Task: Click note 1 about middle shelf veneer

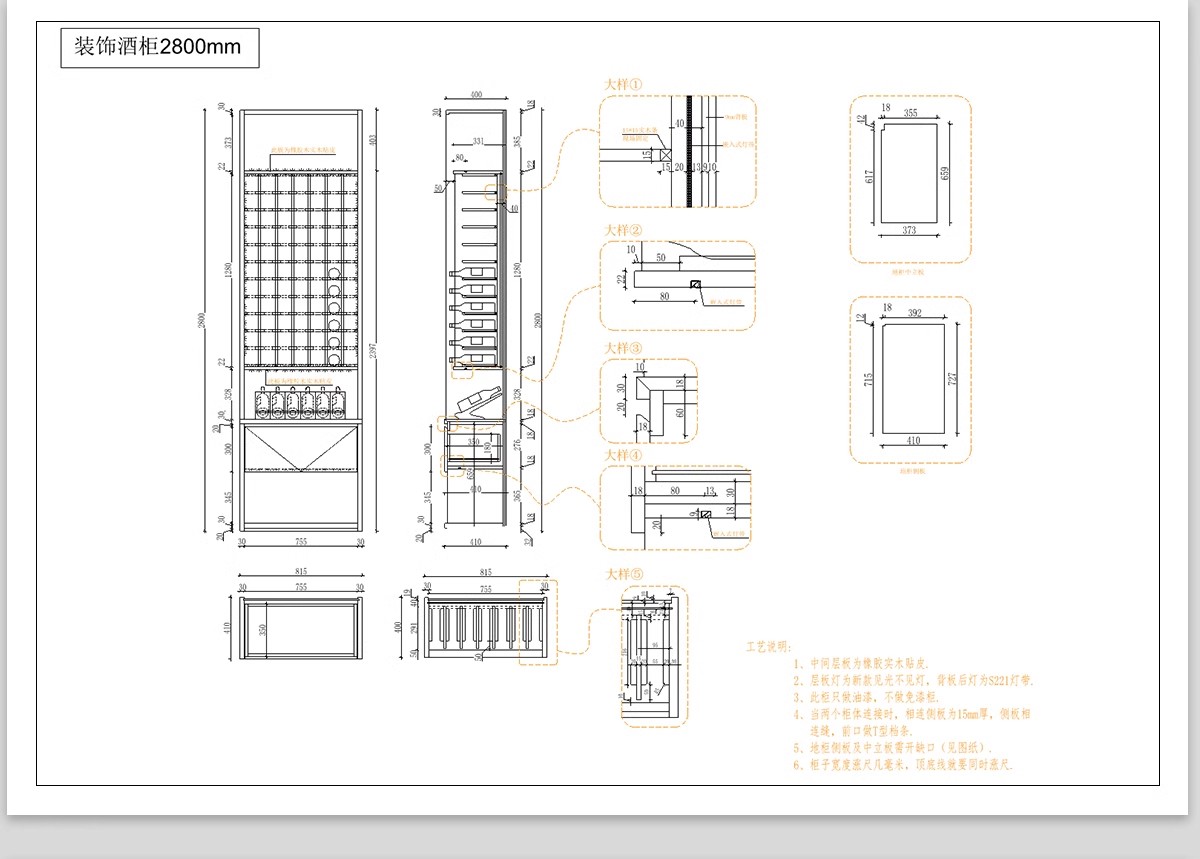Action: click(x=862, y=663)
